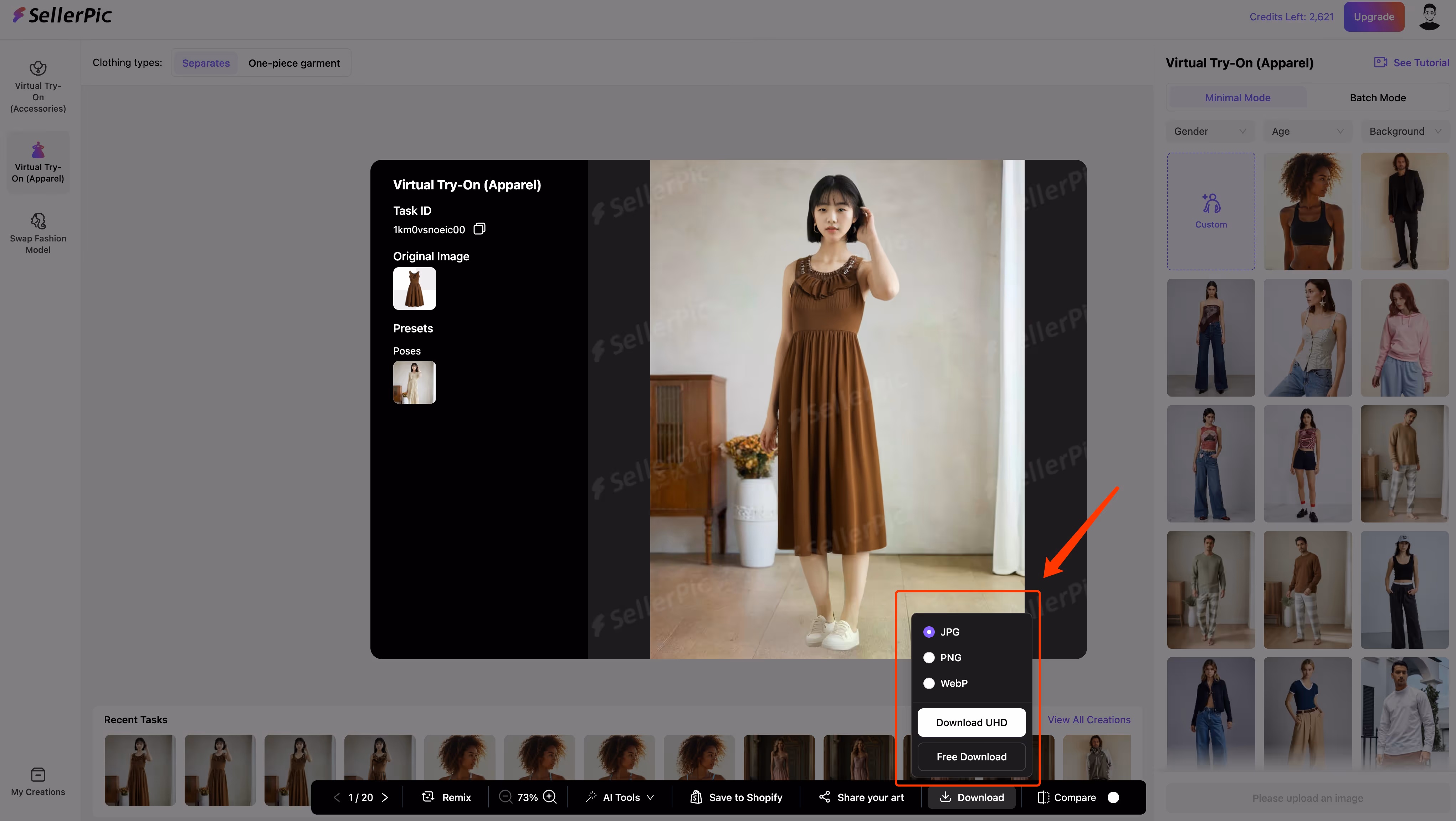Click the Download UHD button
Screen dimensions: 1456x821
pos(971,723)
